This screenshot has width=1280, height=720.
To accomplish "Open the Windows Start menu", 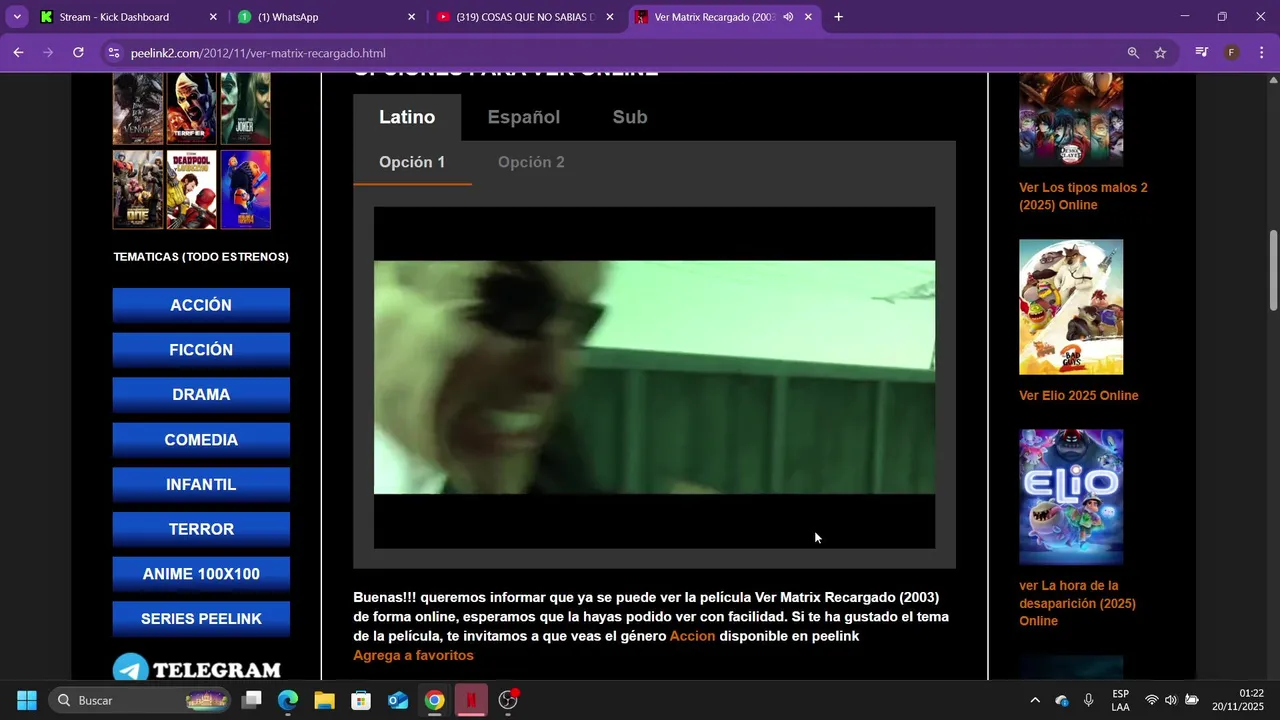I will [x=27, y=700].
